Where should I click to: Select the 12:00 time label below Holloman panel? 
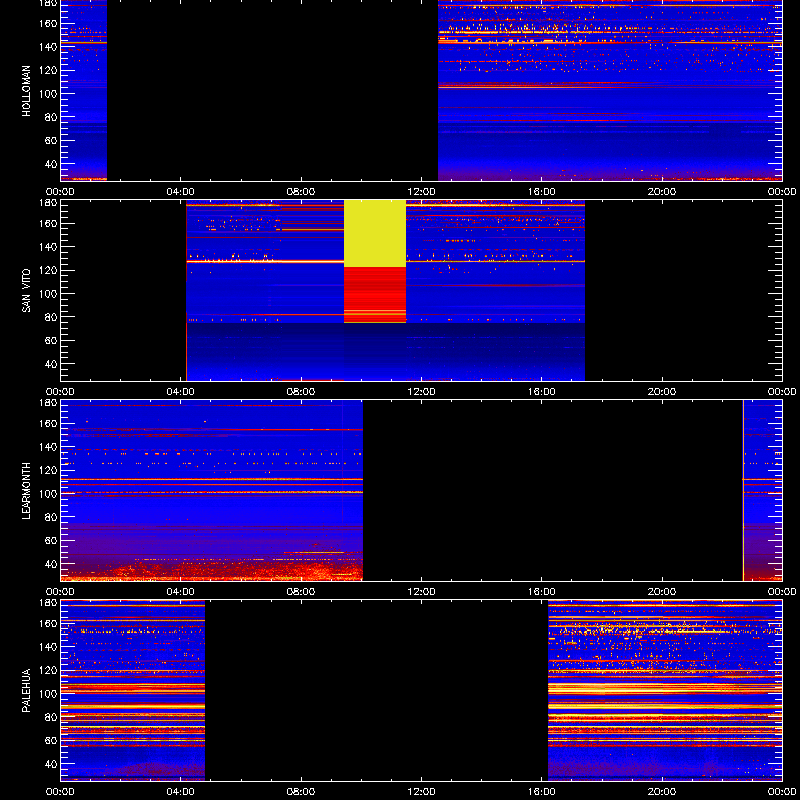pos(421,192)
